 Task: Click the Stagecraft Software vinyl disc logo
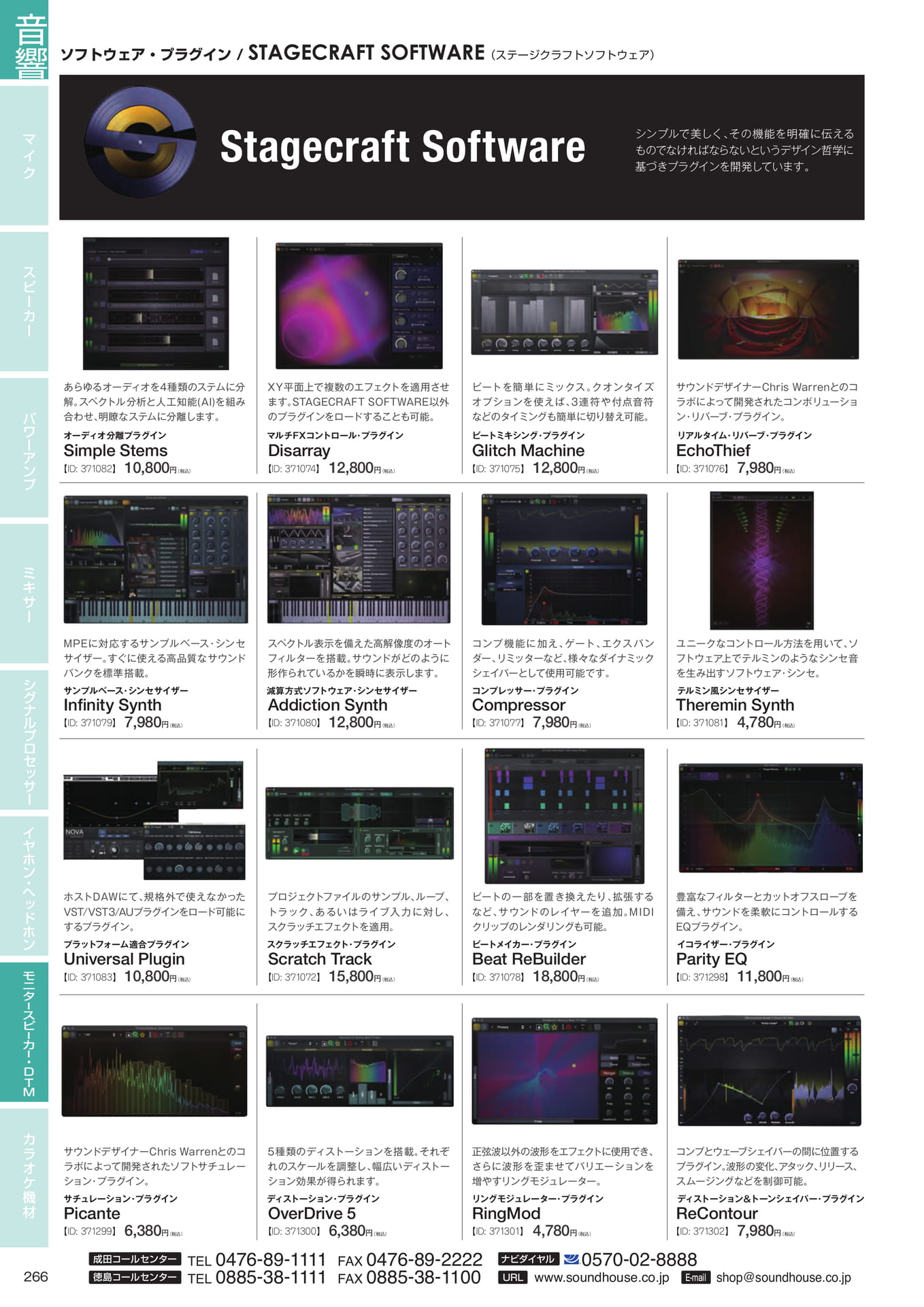tap(140, 142)
